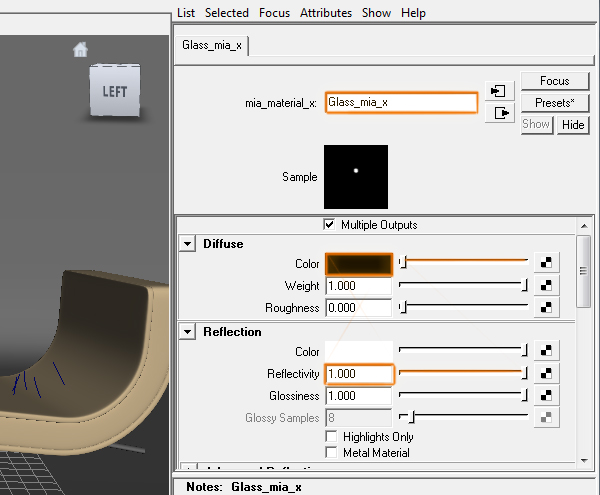The image size is (600, 495).
Task: Open the List menu
Action: 186,13
